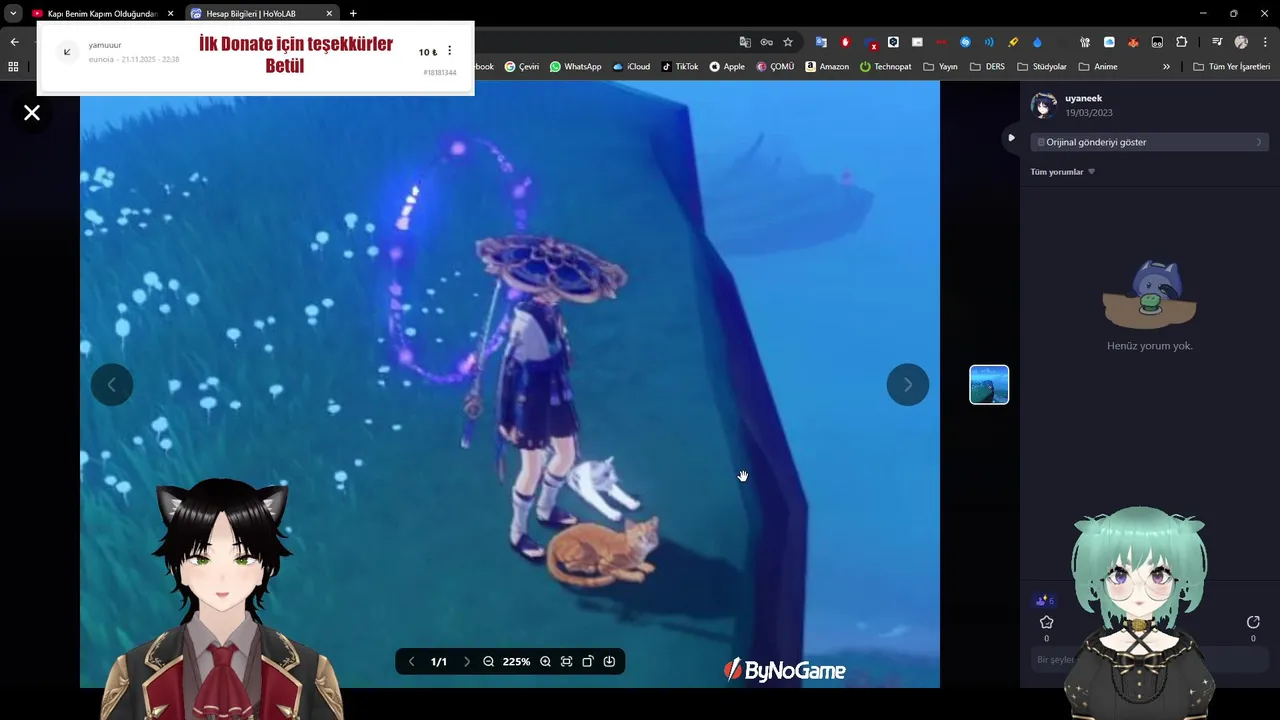The image size is (1280, 720).
Task: Share the post with the repost icon
Action: tap(1253, 622)
